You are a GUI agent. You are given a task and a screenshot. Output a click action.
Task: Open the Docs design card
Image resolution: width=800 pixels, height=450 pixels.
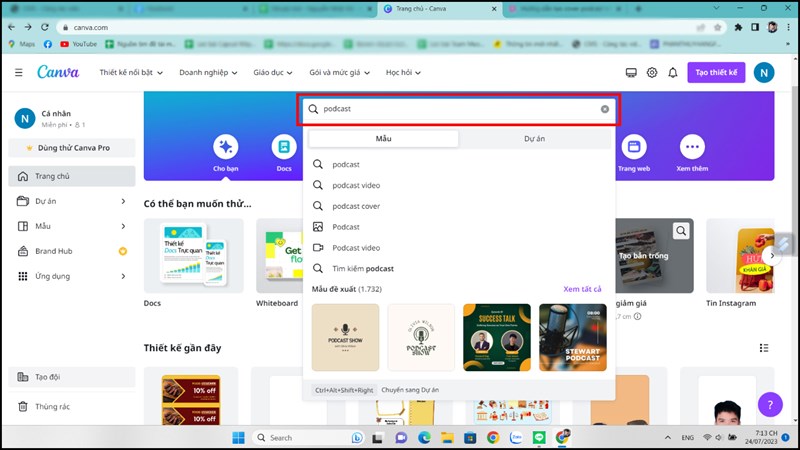click(193, 256)
